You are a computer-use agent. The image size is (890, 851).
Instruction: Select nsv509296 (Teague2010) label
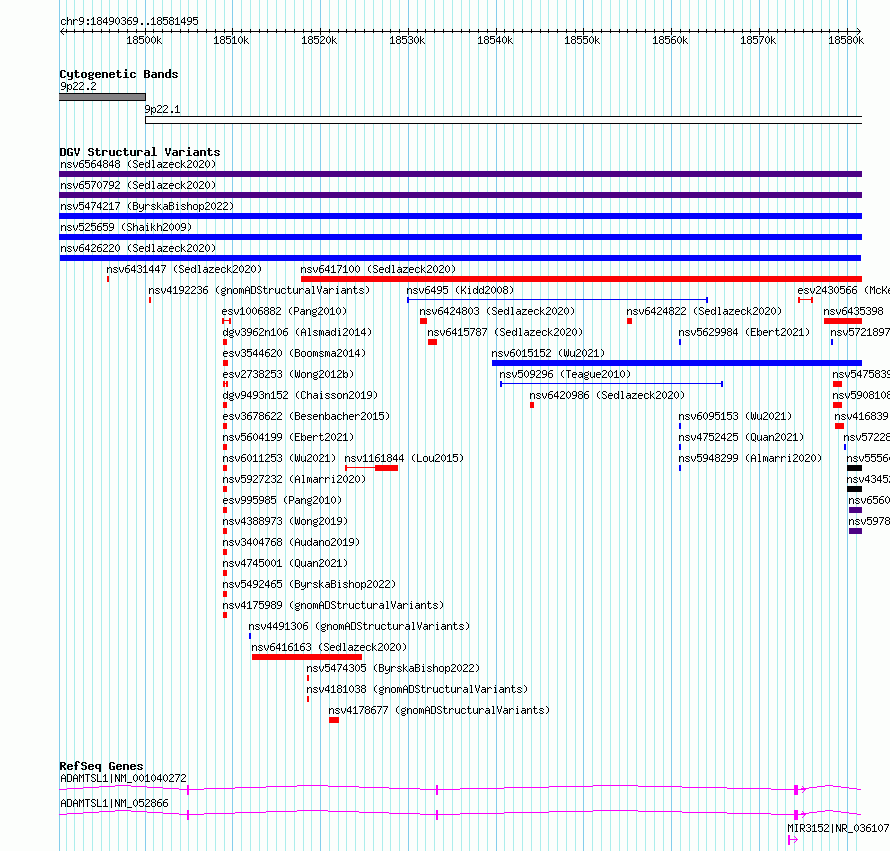(565, 374)
